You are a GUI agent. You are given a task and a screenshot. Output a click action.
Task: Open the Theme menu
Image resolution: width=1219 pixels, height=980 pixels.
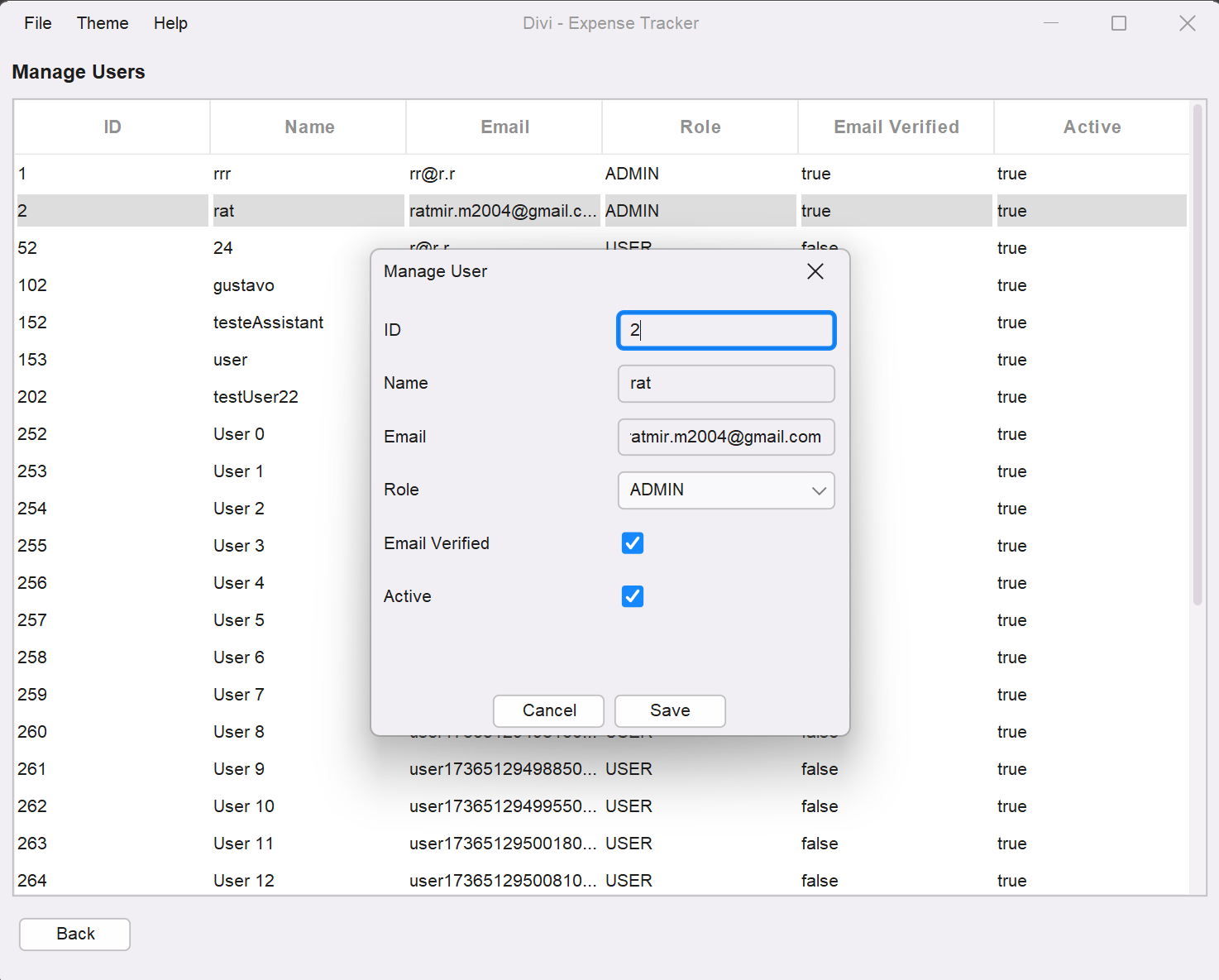(x=103, y=23)
